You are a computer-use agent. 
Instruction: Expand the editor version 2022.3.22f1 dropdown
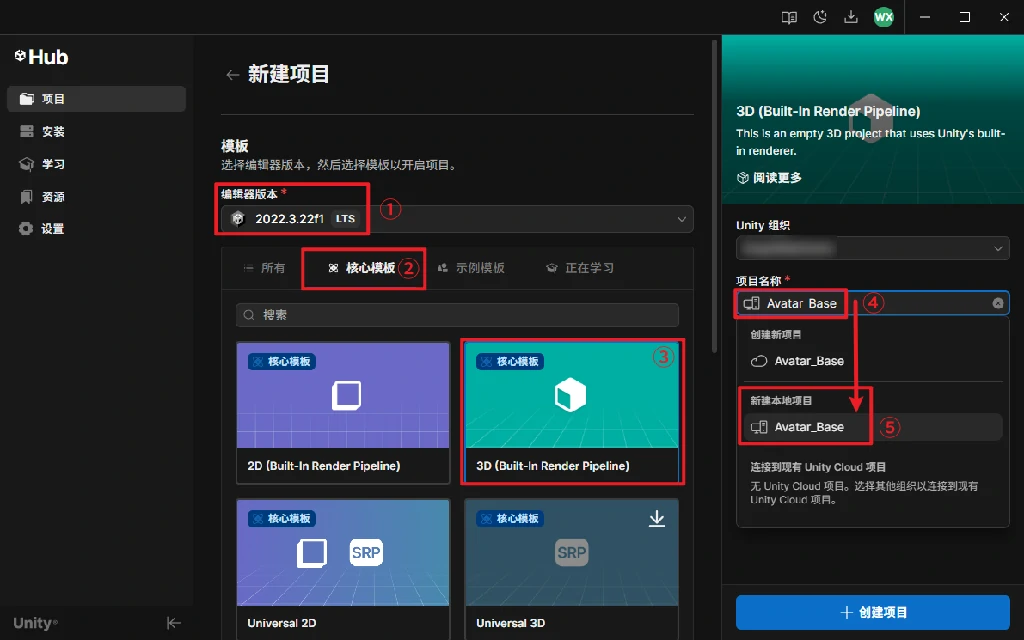pos(457,219)
